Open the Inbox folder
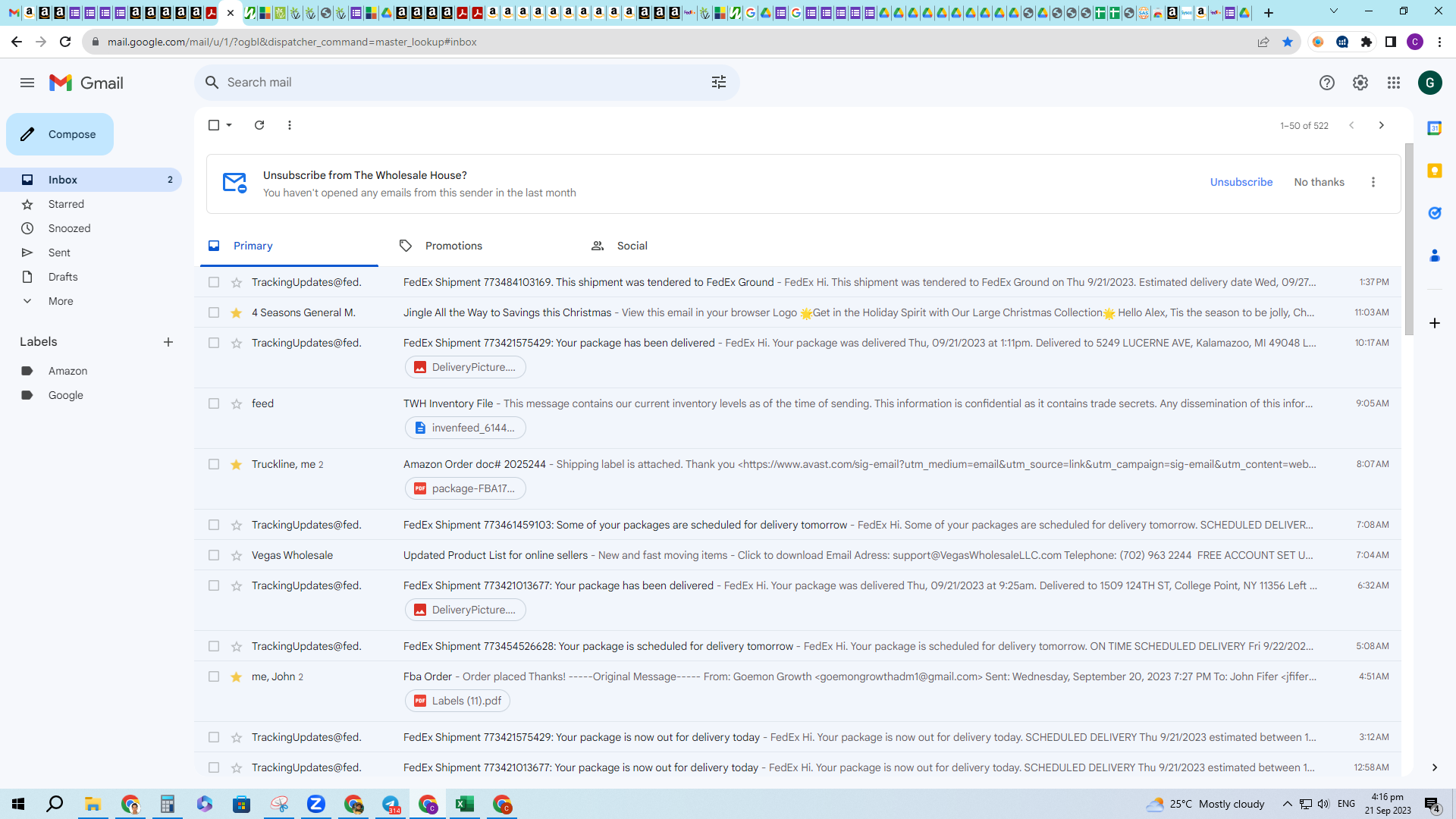This screenshot has width=1456, height=819. (91, 180)
